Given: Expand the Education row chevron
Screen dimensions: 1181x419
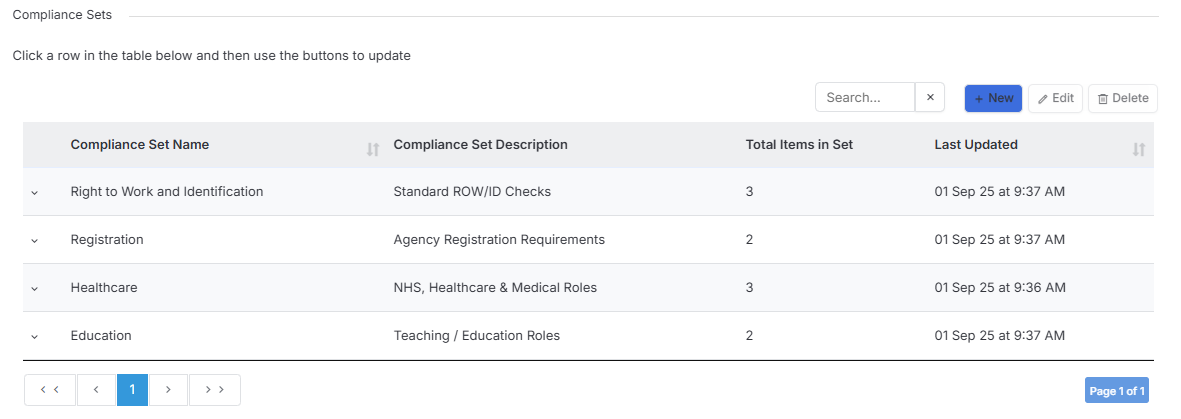Looking at the screenshot, I should [x=34, y=336].
